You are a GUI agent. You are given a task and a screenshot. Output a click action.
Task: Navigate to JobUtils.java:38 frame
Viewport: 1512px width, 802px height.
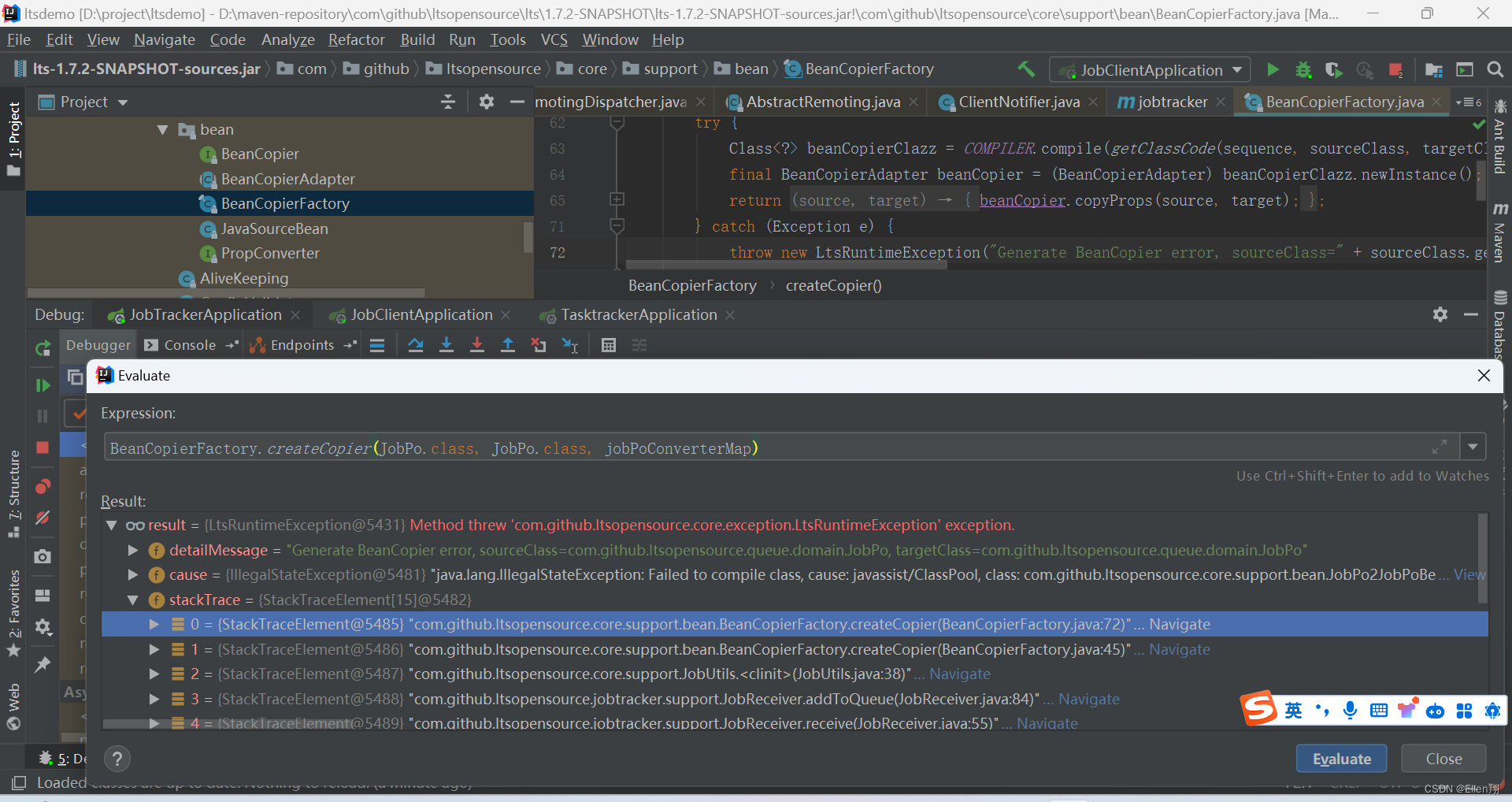[960, 674]
